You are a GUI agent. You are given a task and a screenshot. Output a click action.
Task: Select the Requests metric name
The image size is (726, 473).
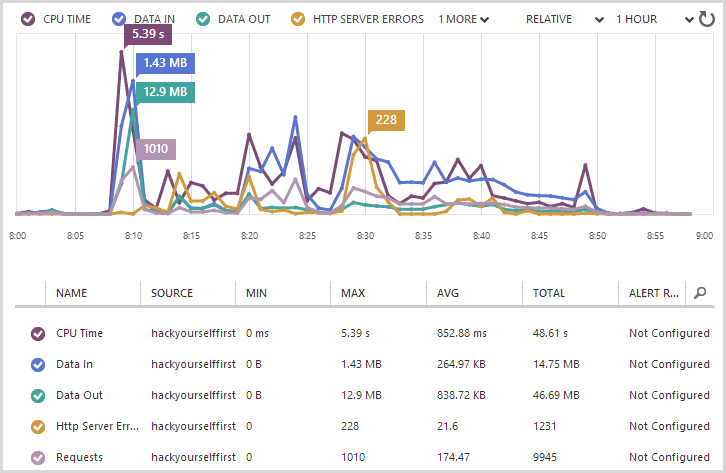coord(79,457)
